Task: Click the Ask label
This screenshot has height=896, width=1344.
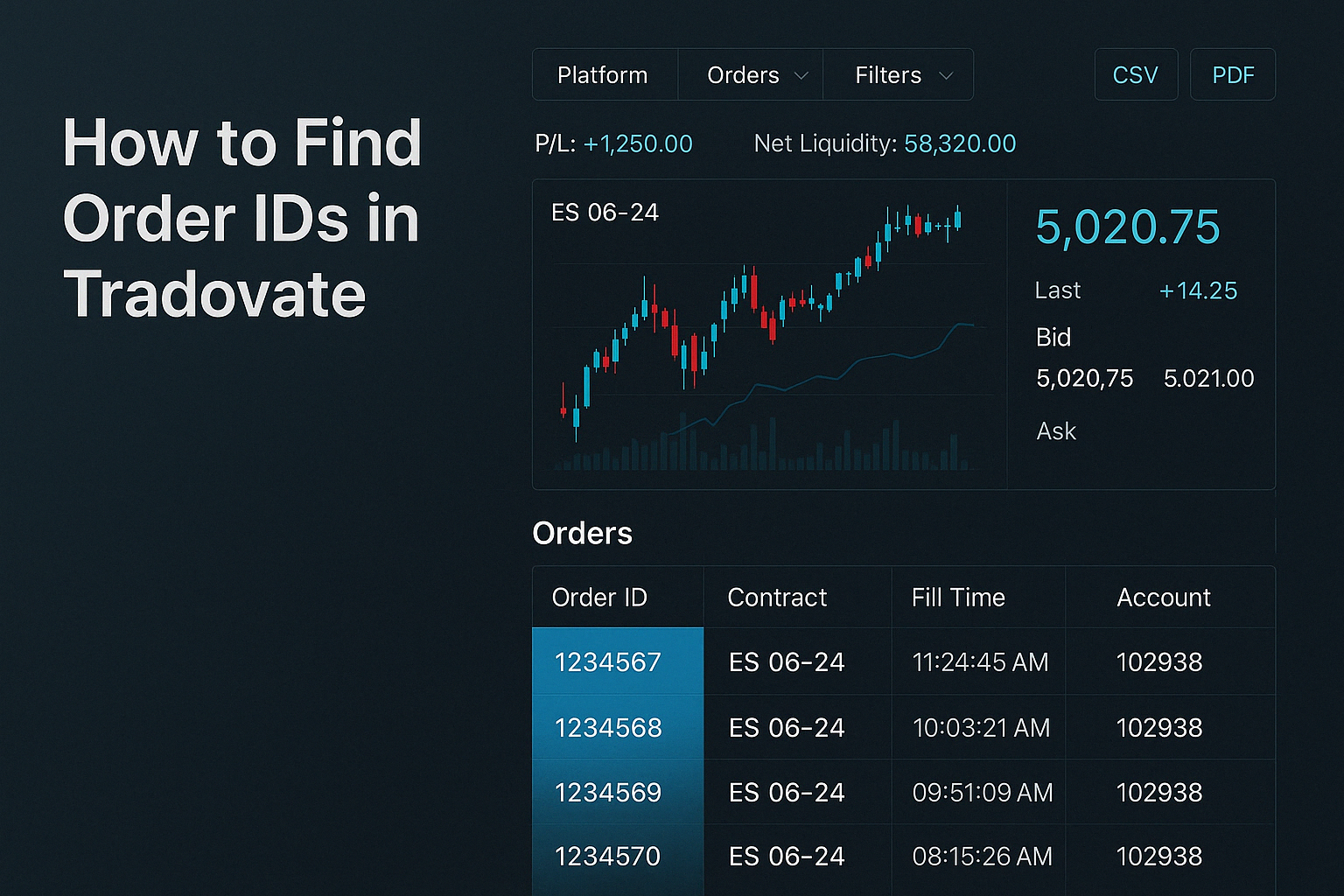Action: point(1056,430)
